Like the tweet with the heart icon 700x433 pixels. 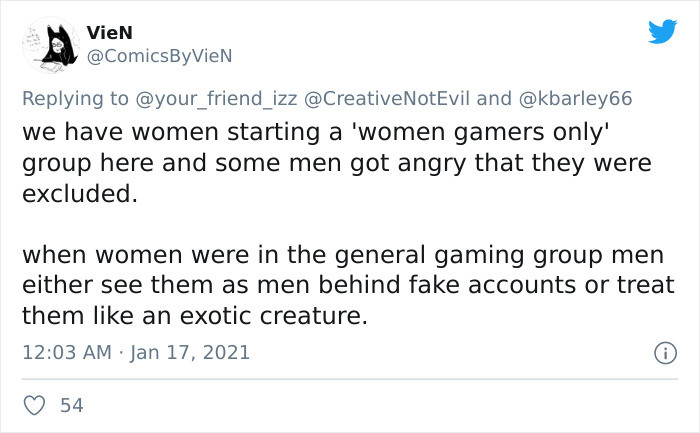point(33,405)
